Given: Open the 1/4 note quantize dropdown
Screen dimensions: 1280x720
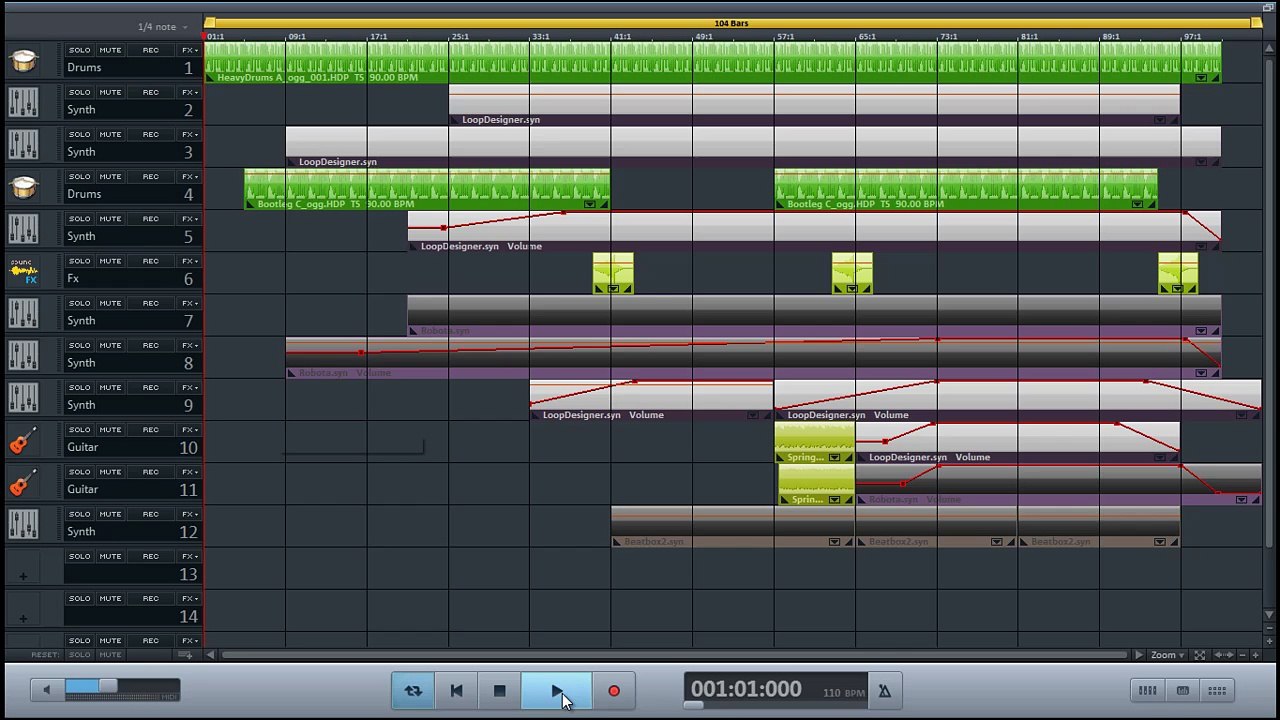Looking at the screenshot, I should (x=164, y=26).
